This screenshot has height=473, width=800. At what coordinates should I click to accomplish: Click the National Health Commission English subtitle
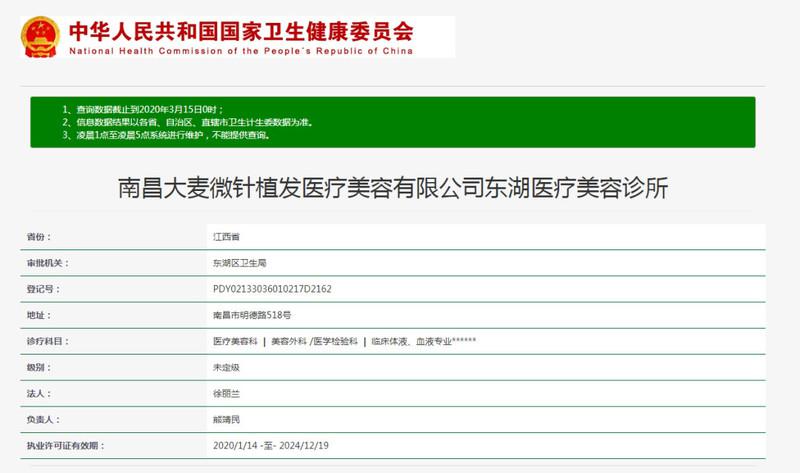point(241,50)
